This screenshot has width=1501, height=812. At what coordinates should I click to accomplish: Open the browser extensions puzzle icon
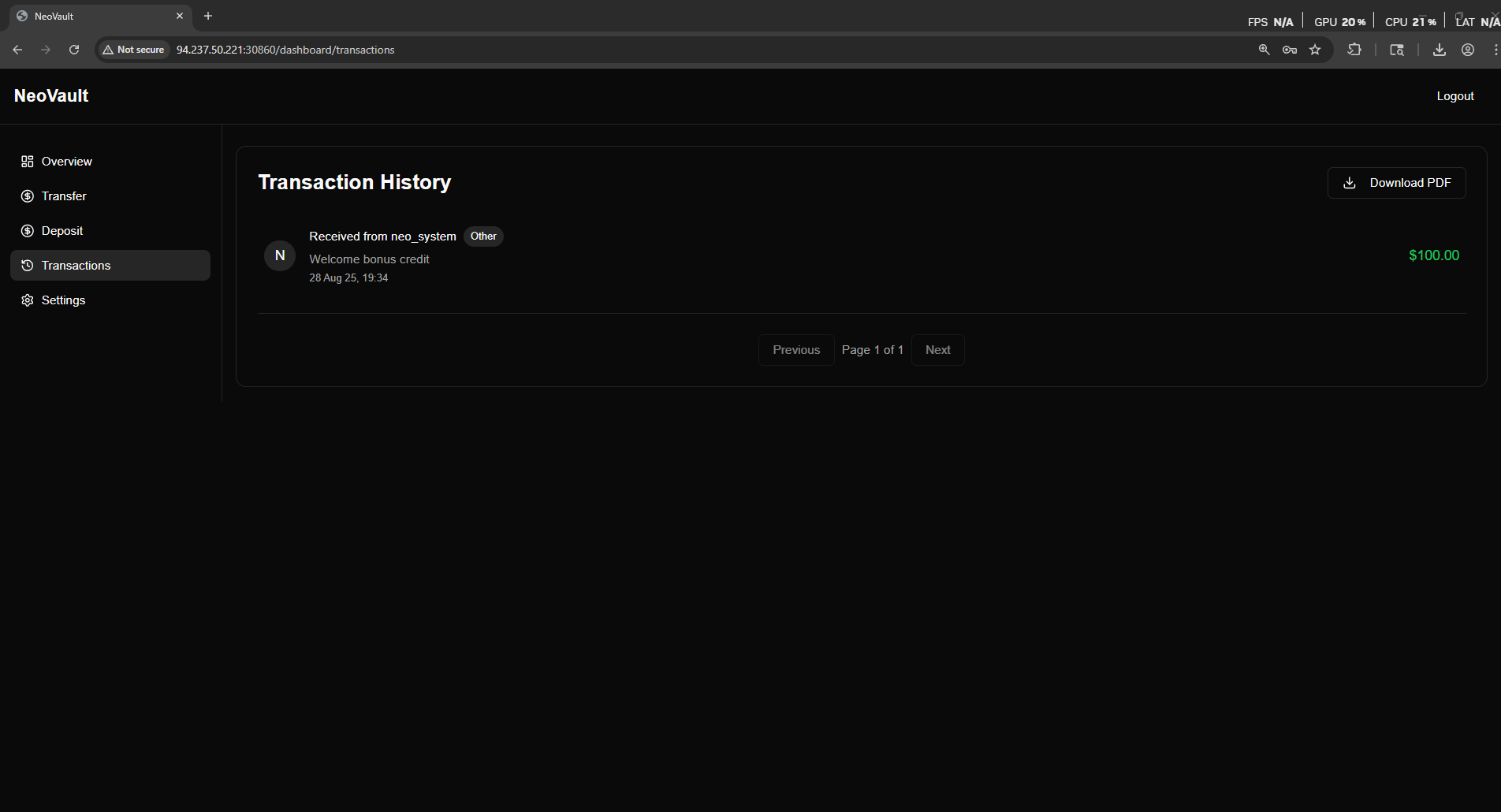[x=1354, y=50]
